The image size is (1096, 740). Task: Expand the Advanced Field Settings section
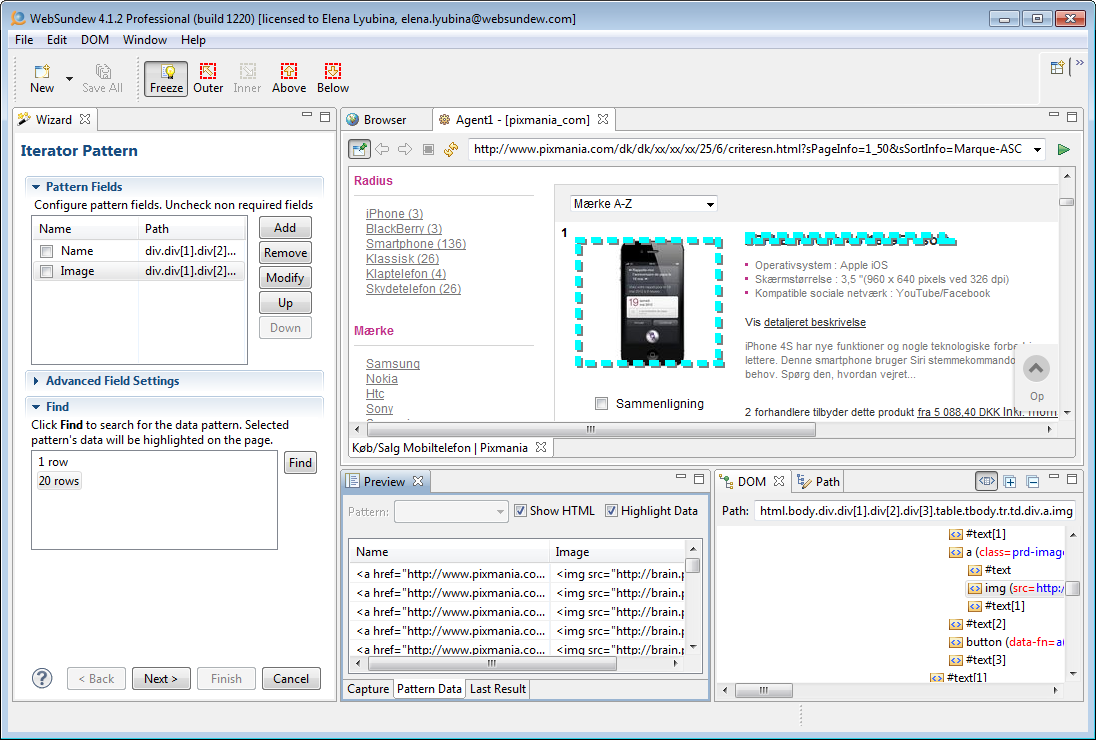click(36, 381)
